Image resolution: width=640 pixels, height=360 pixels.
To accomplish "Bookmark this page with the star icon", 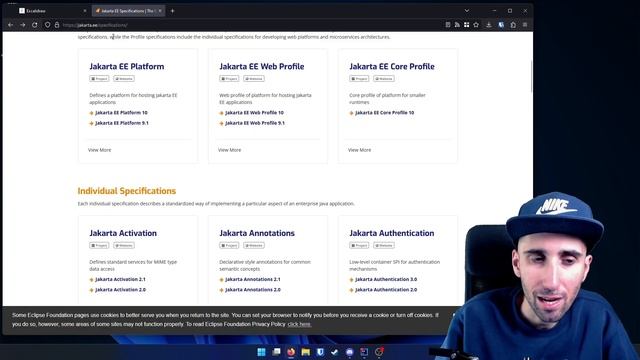I will pyautogui.click(x=476, y=25).
